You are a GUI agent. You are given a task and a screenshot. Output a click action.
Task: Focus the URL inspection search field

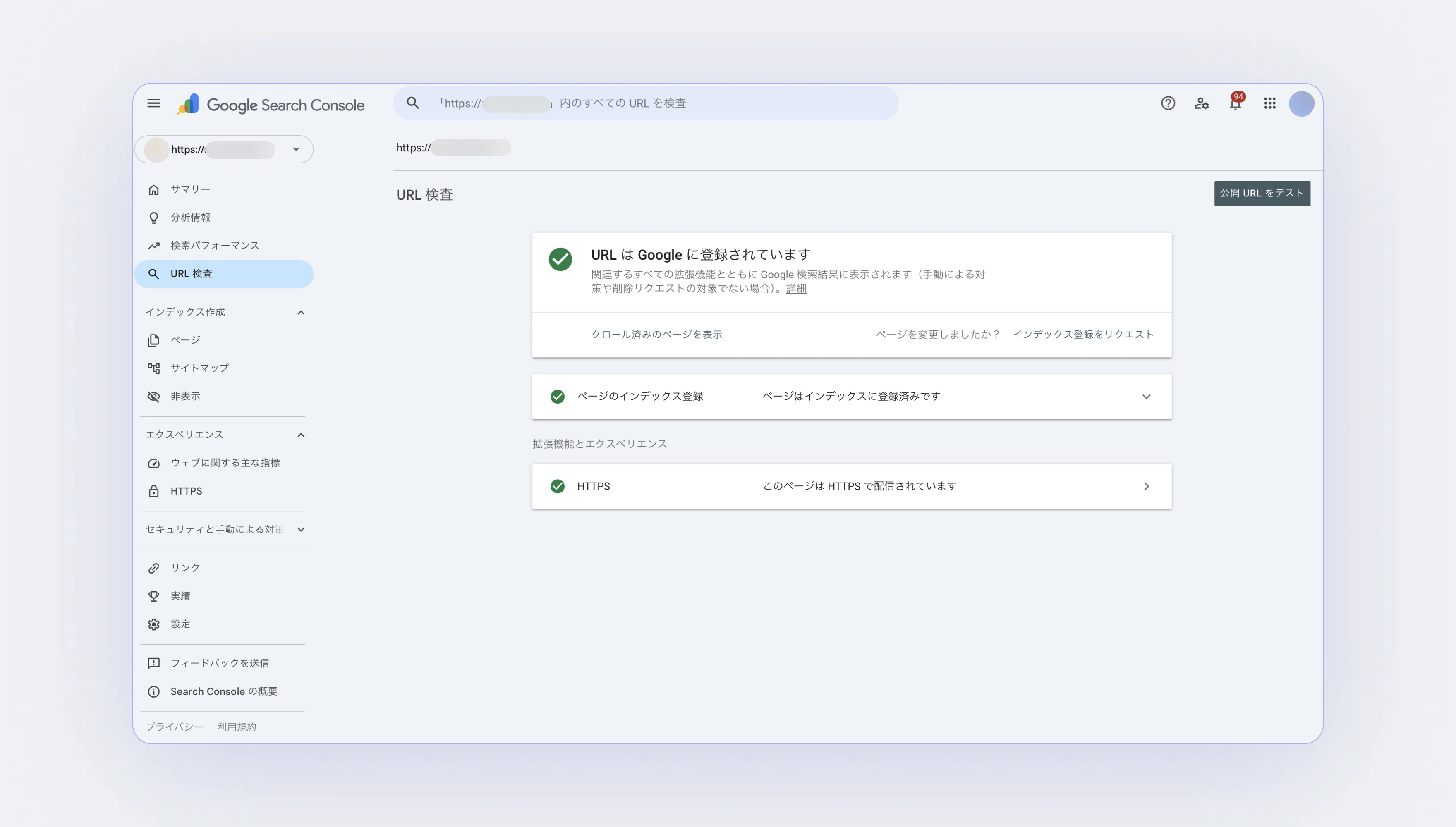645,103
